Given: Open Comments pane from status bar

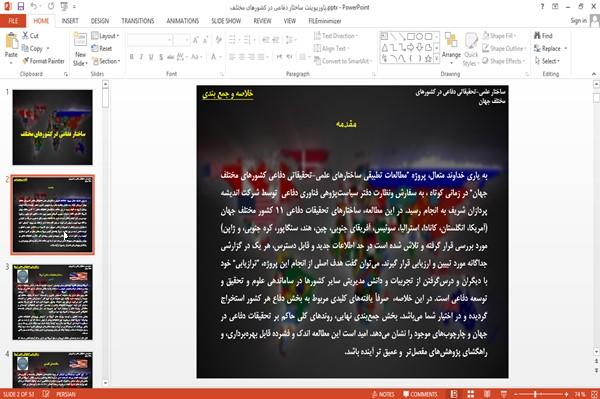Looking at the screenshot, I should 420,394.
